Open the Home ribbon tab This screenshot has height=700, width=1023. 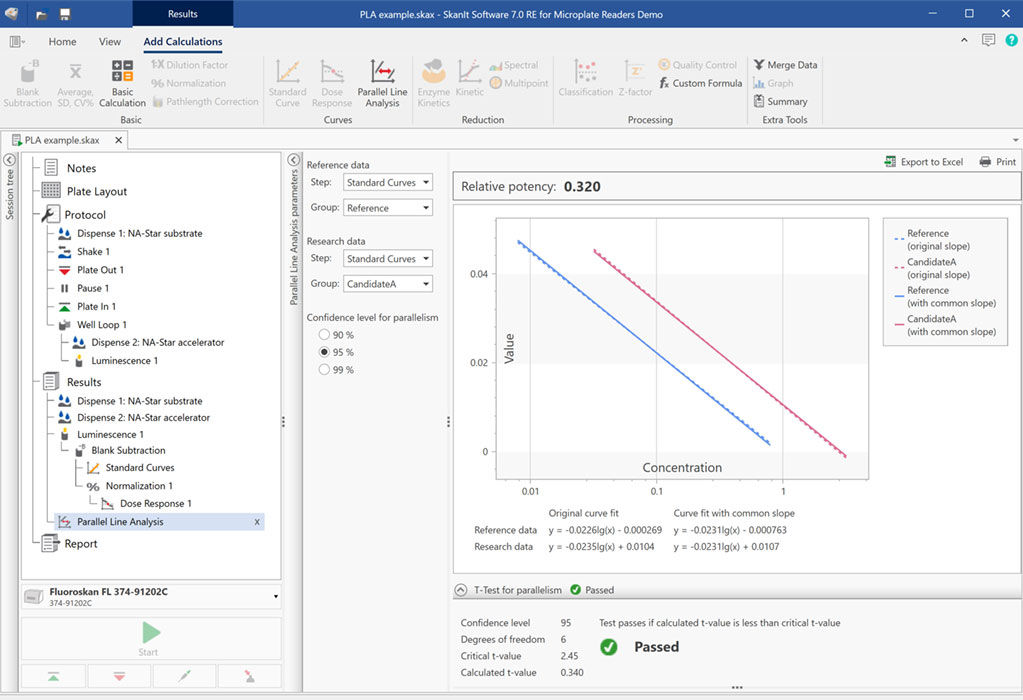coord(62,42)
